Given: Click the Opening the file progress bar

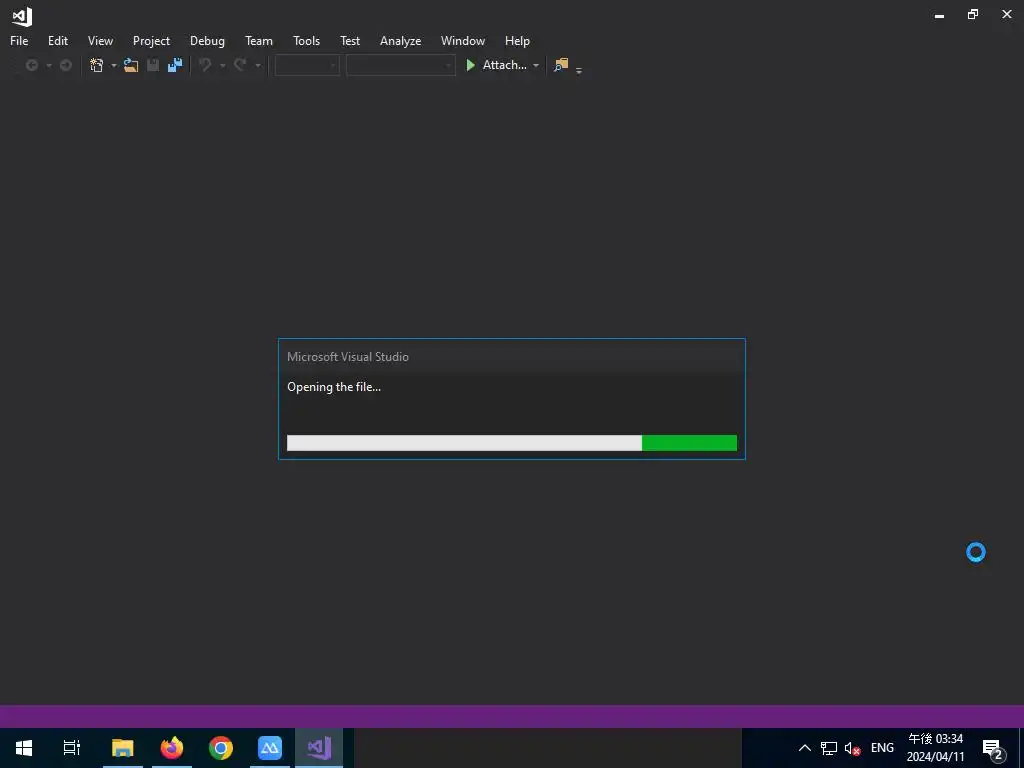Looking at the screenshot, I should click(x=512, y=443).
